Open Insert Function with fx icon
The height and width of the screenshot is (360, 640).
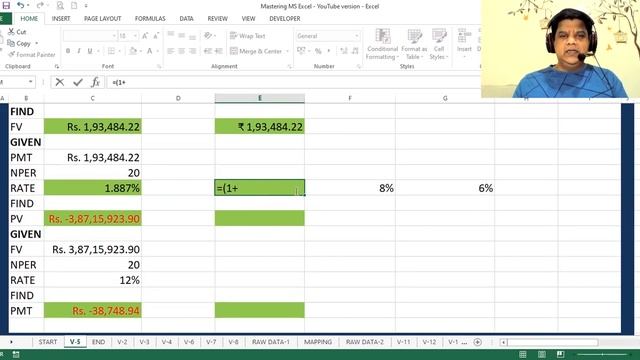pyautogui.click(x=96, y=82)
